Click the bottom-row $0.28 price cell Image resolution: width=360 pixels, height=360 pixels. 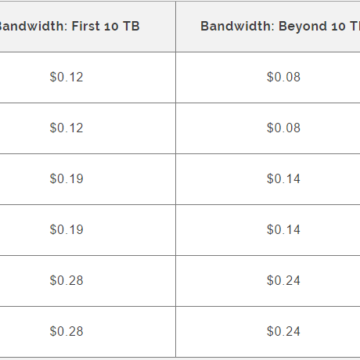click(66, 331)
